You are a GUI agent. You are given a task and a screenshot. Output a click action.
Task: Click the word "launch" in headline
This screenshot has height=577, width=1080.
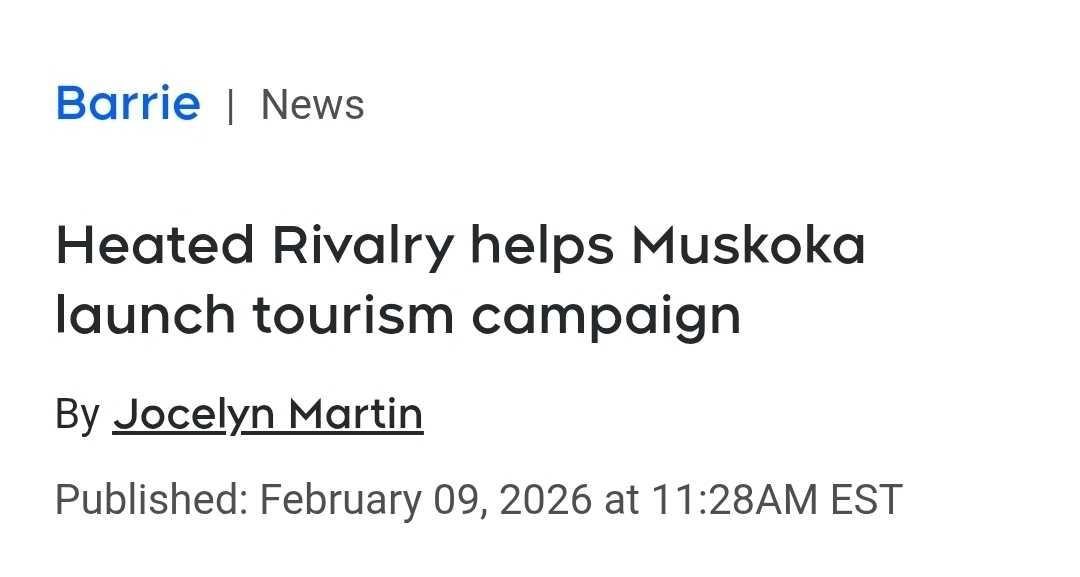(x=143, y=315)
